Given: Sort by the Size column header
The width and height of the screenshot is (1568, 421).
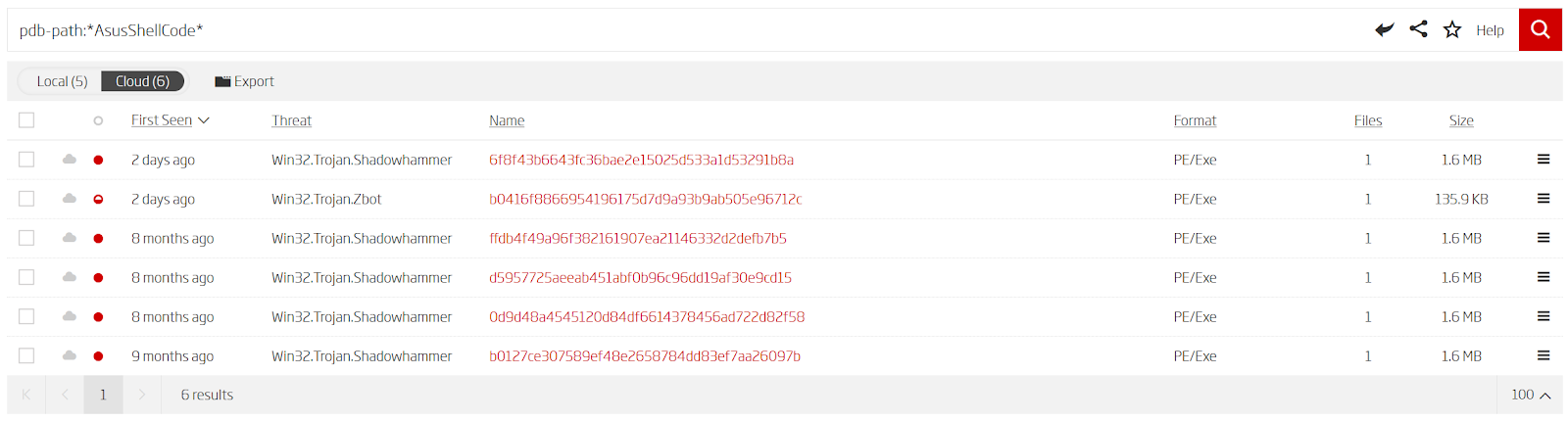Looking at the screenshot, I should coord(1461,120).
